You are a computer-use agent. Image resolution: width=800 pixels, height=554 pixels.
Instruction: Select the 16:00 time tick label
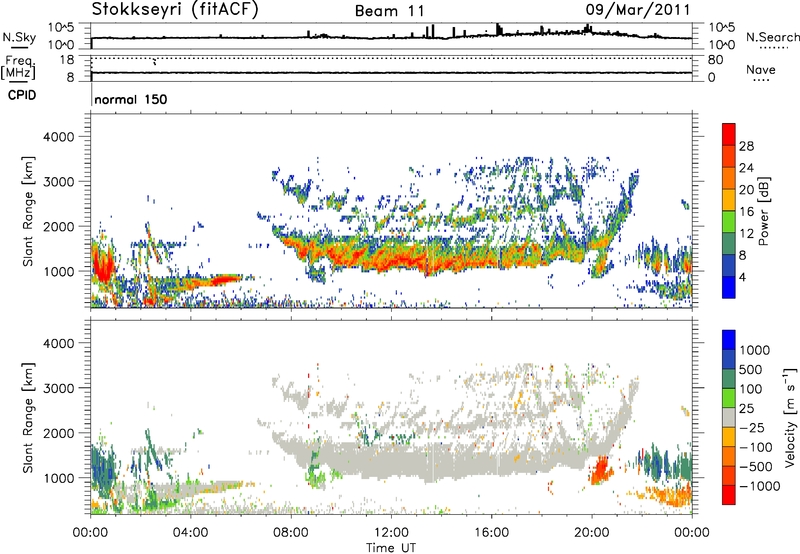click(491, 533)
